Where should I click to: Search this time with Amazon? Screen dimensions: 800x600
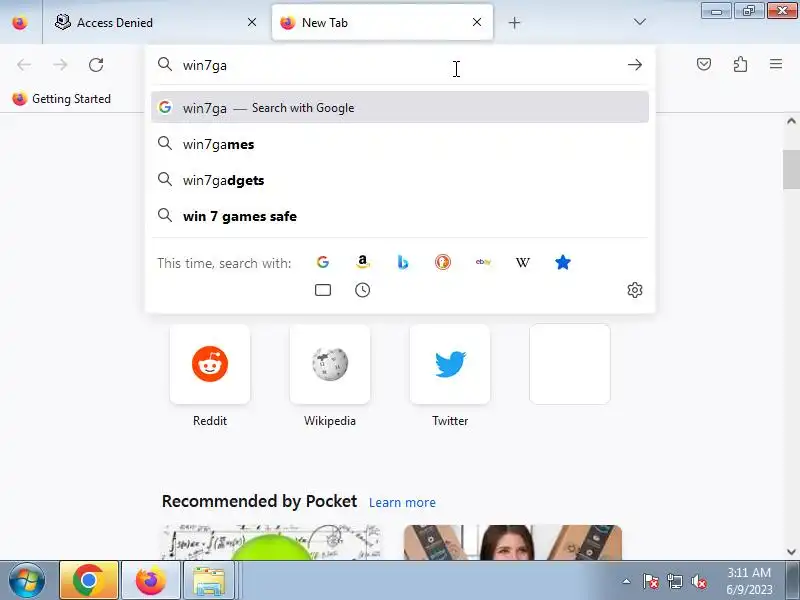tap(362, 262)
